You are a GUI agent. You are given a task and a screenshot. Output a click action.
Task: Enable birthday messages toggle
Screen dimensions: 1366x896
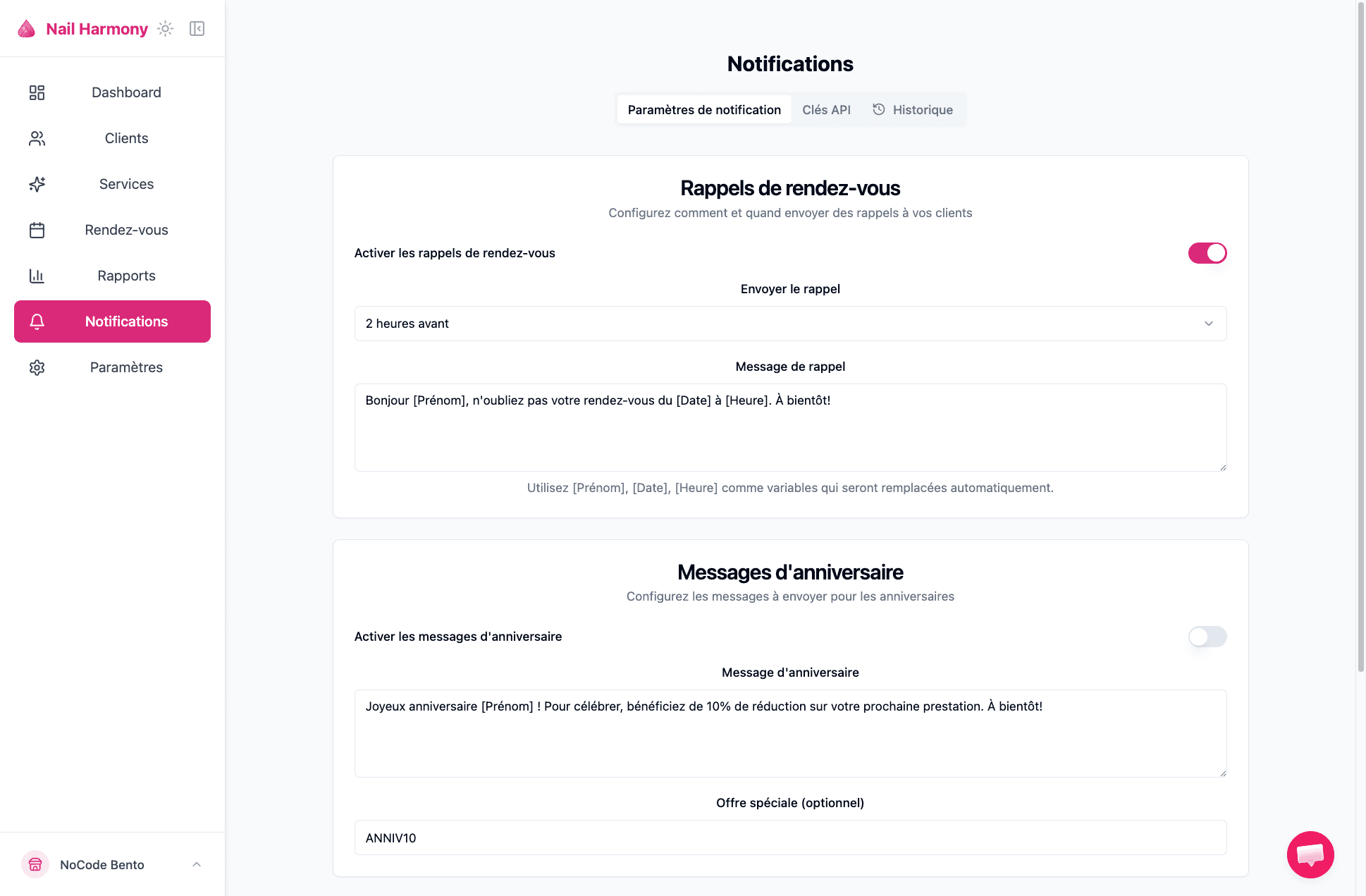(x=1207, y=637)
